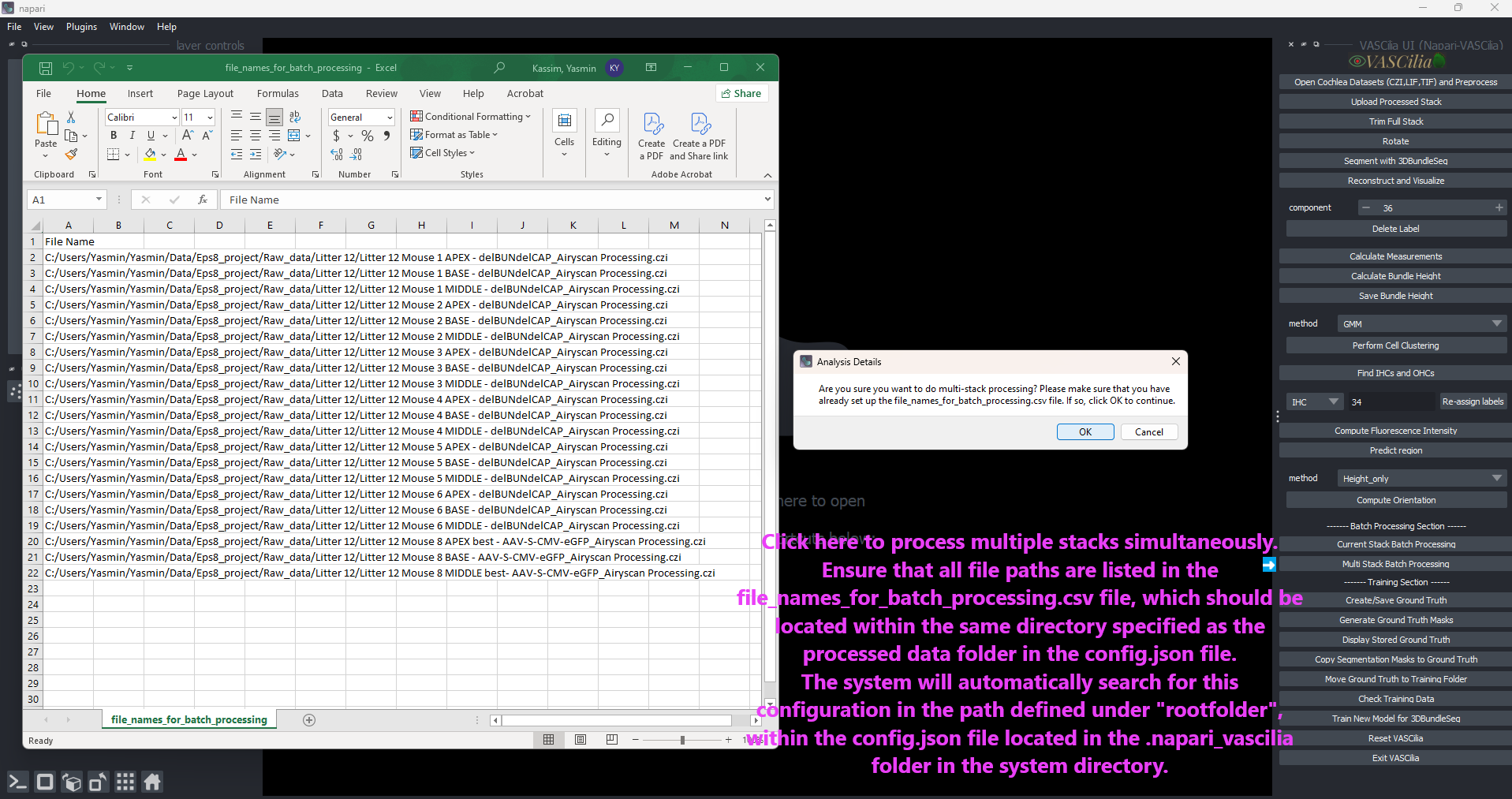Click Segment with 3DBundleSeg button
Viewport: 1512px width, 799px height.
point(1395,161)
